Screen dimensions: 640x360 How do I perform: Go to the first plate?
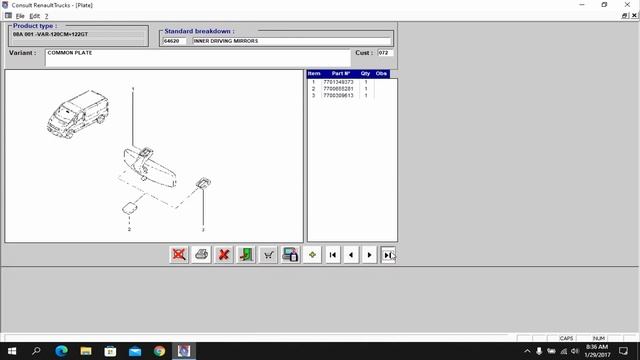click(x=333, y=255)
